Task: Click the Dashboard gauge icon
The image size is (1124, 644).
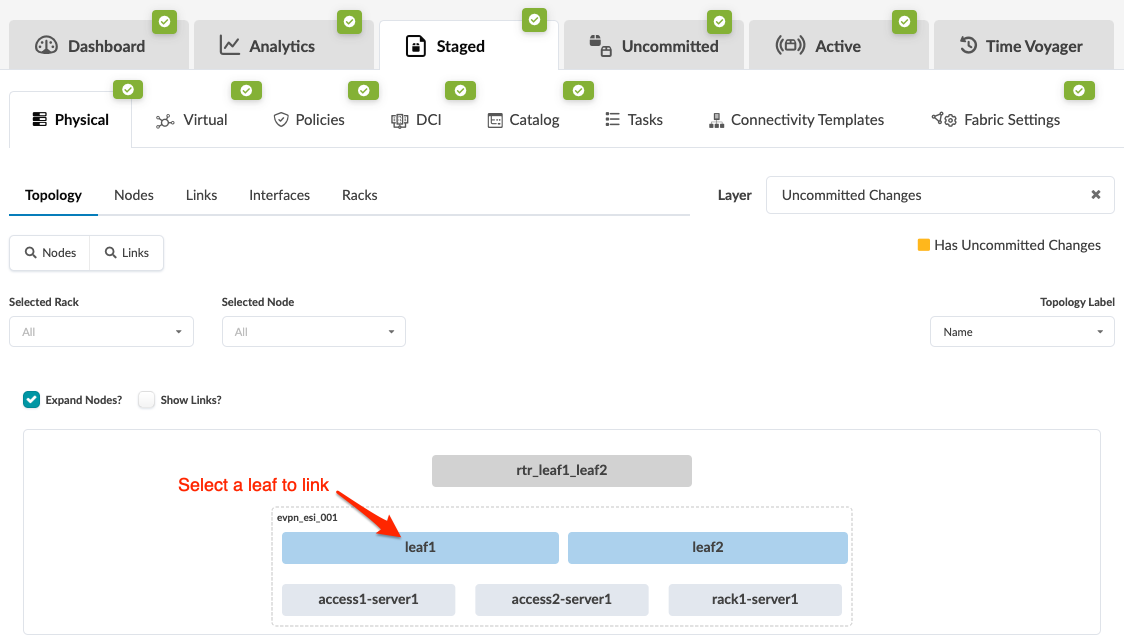Action: (x=47, y=46)
